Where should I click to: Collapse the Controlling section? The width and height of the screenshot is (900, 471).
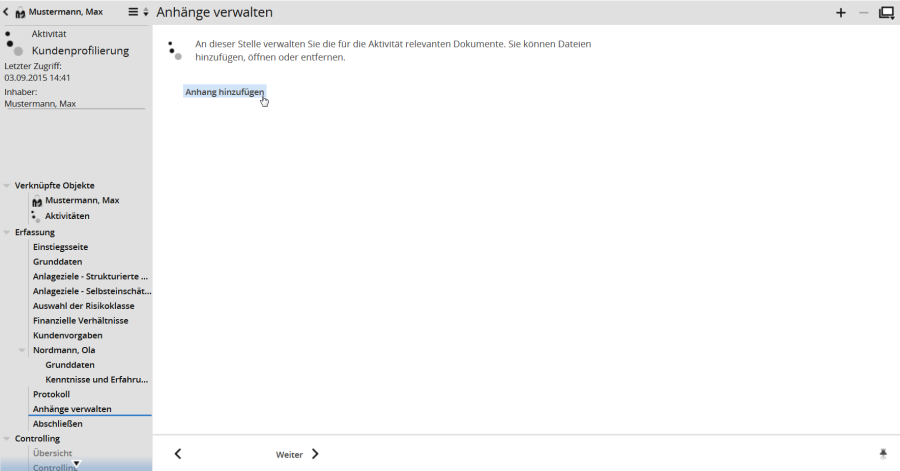[8, 438]
